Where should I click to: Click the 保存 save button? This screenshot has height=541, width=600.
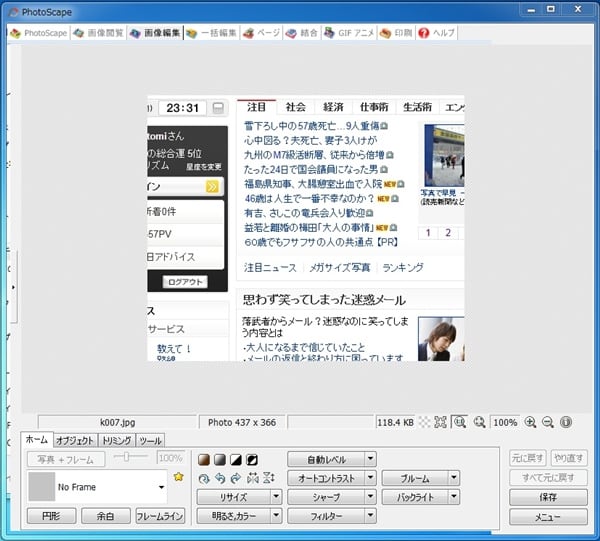[x=547, y=497]
